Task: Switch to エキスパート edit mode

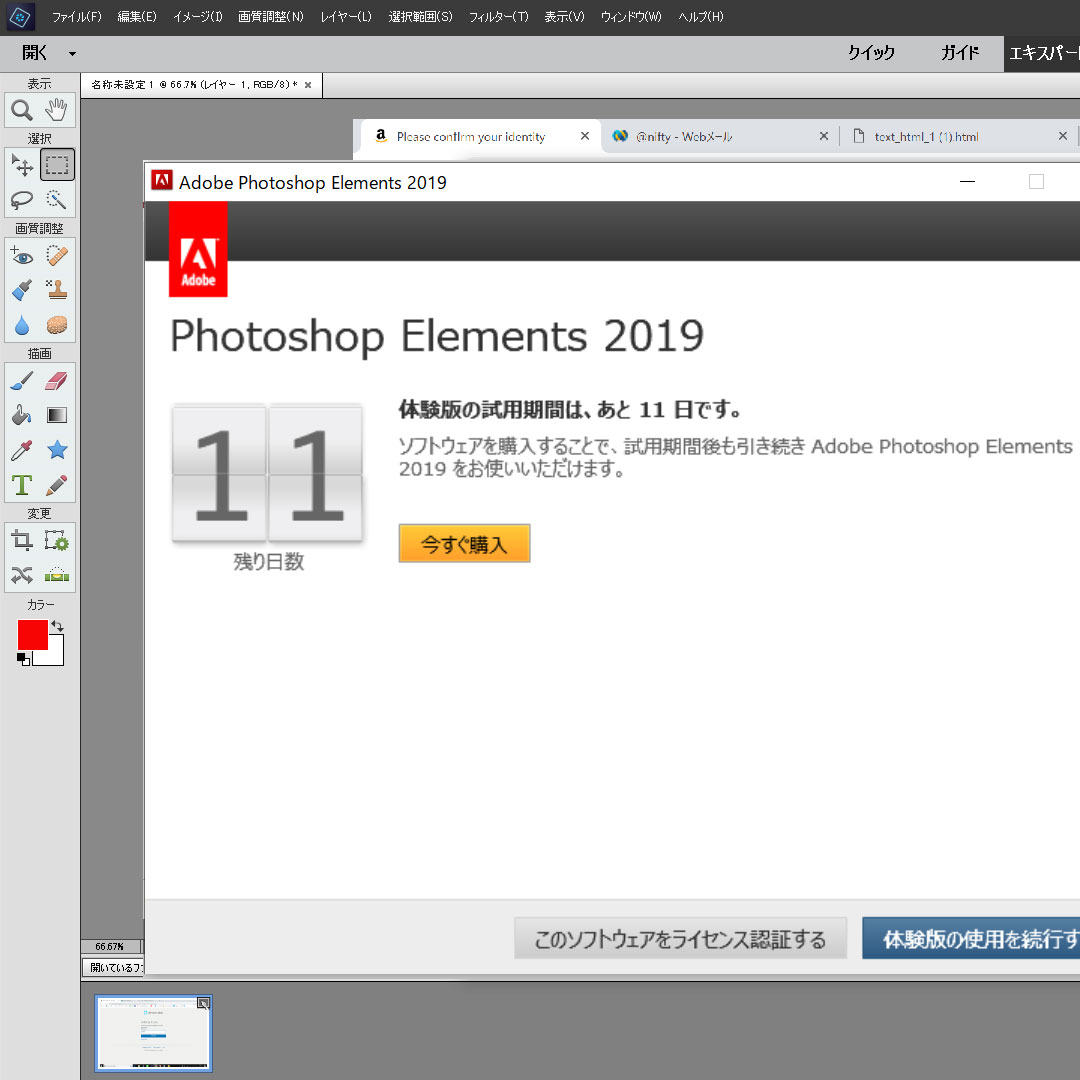Action: [x=1042, y=54]
